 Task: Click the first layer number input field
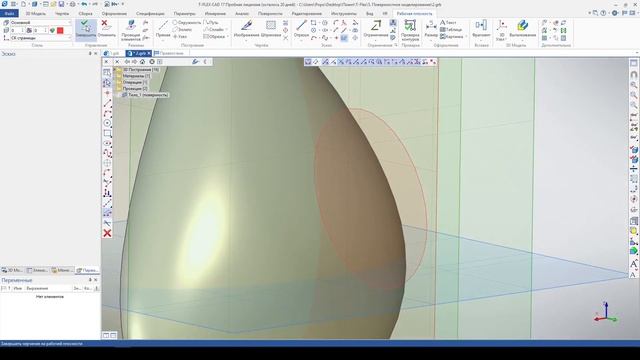coord(17,30)
